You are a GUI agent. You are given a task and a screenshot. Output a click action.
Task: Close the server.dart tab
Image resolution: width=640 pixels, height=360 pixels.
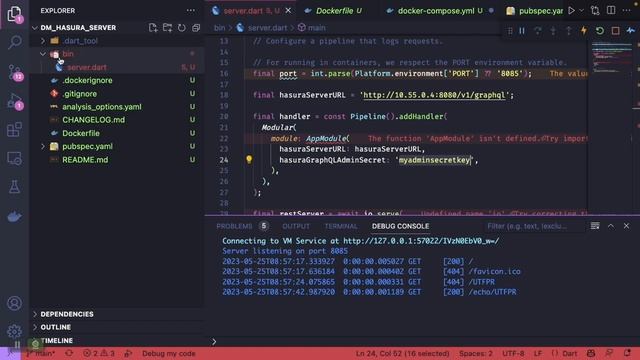[x=288, y=11]
